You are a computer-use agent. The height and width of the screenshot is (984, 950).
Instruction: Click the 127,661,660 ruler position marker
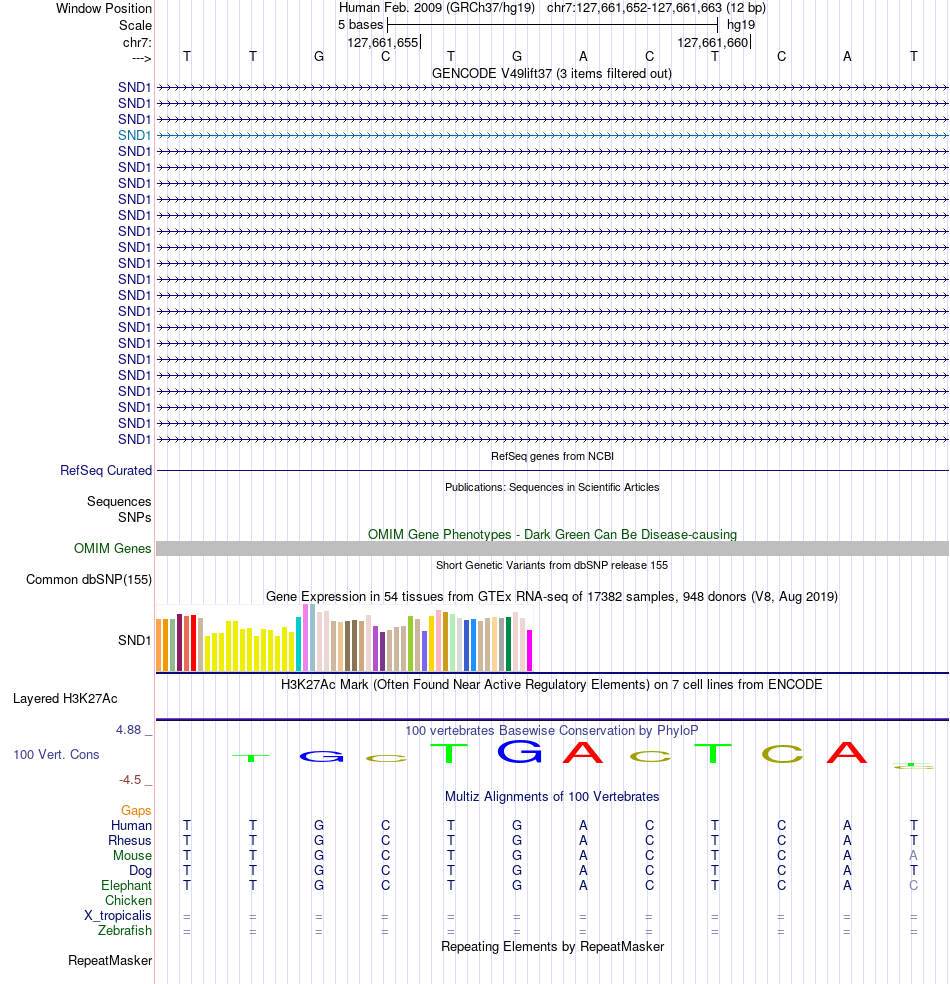[713, 42]
